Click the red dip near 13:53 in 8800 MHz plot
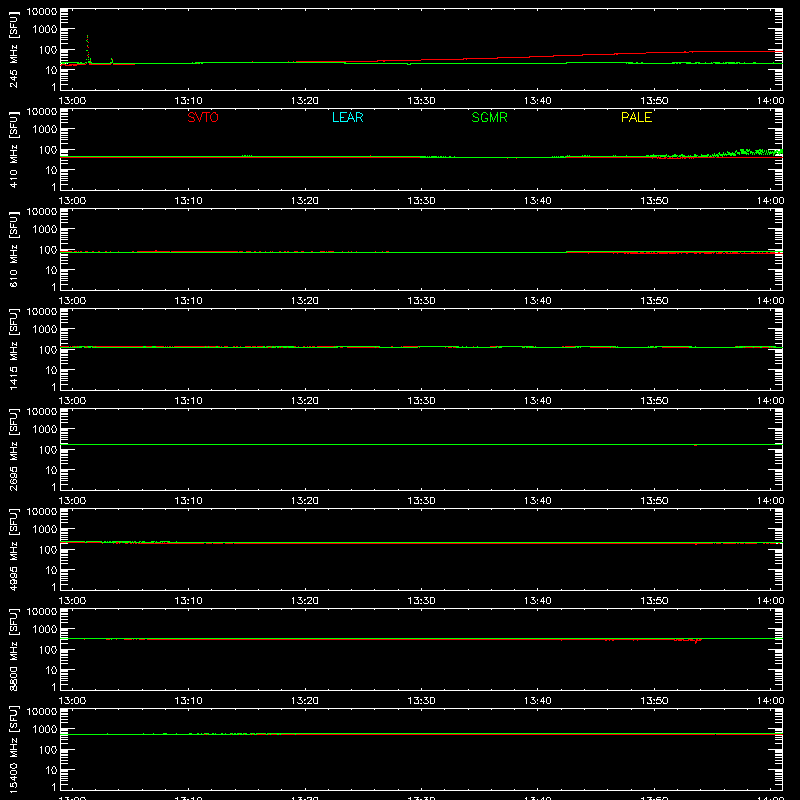The height and width of the screenshot is (800, 800). 696,642
